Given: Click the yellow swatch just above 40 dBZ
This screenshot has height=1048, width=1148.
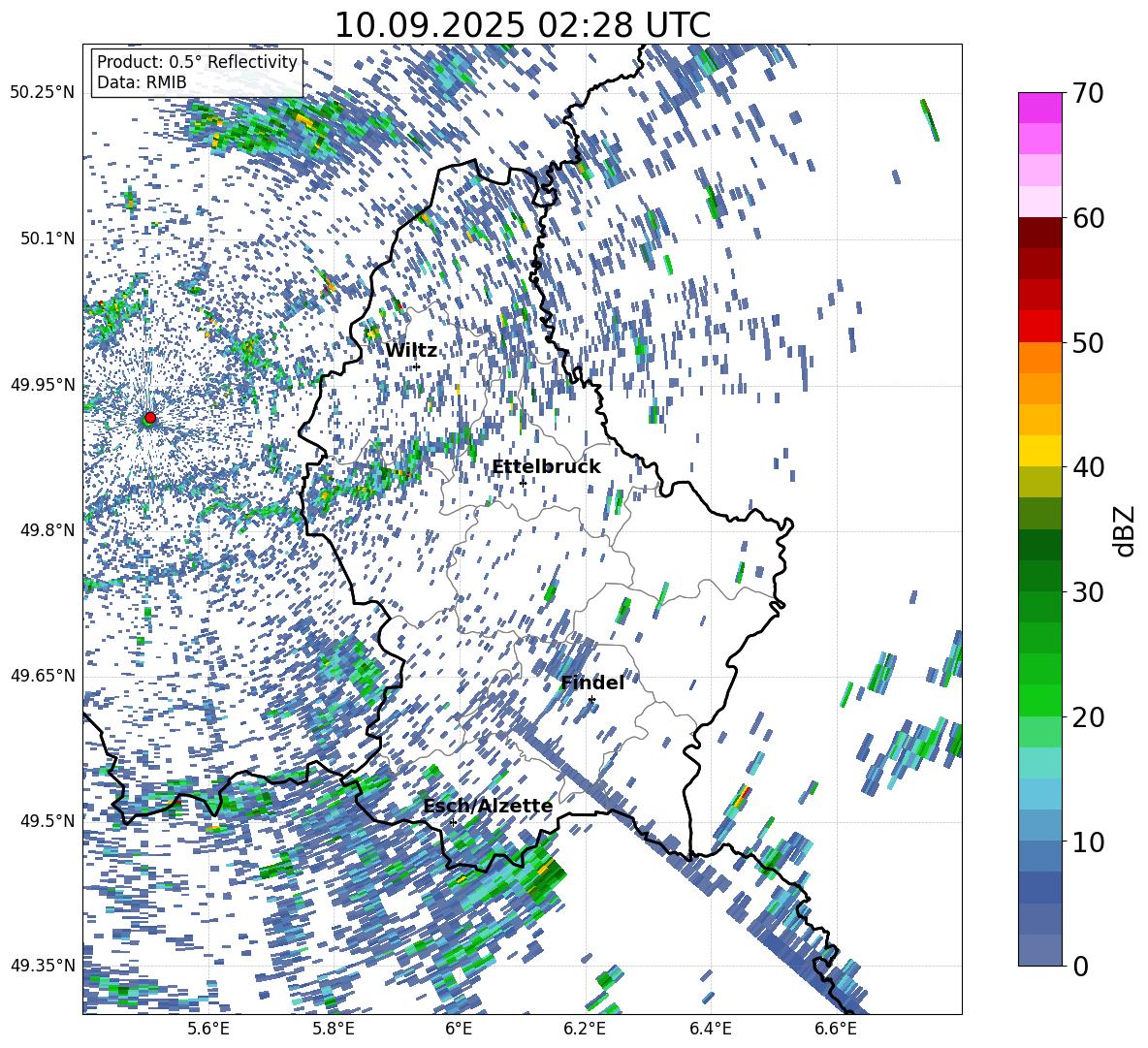Looking at the screenshot, I should coord(1039,451).
